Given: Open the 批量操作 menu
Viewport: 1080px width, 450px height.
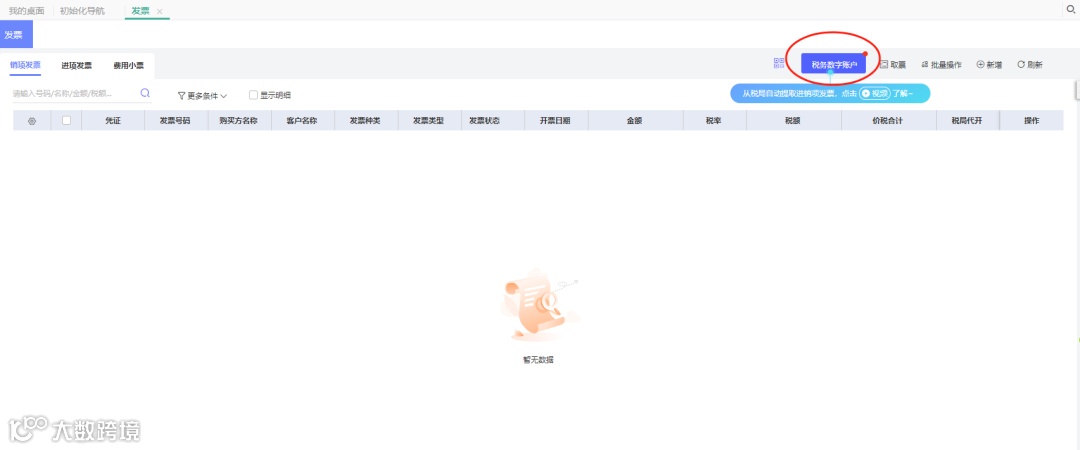Looking at the screenshot, I should click(x=941, y=65).
